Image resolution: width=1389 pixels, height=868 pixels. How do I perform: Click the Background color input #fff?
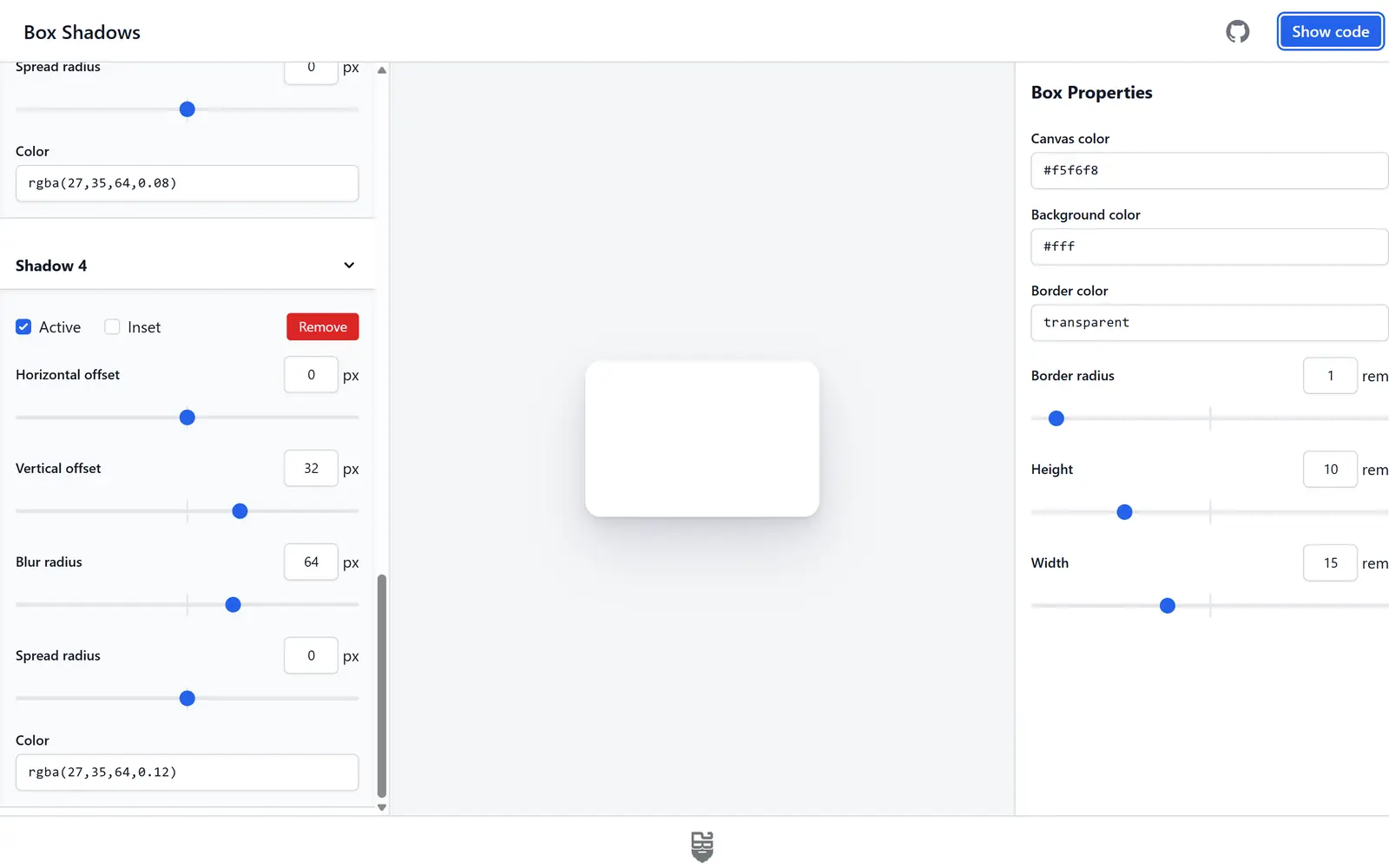[1209, 247]
